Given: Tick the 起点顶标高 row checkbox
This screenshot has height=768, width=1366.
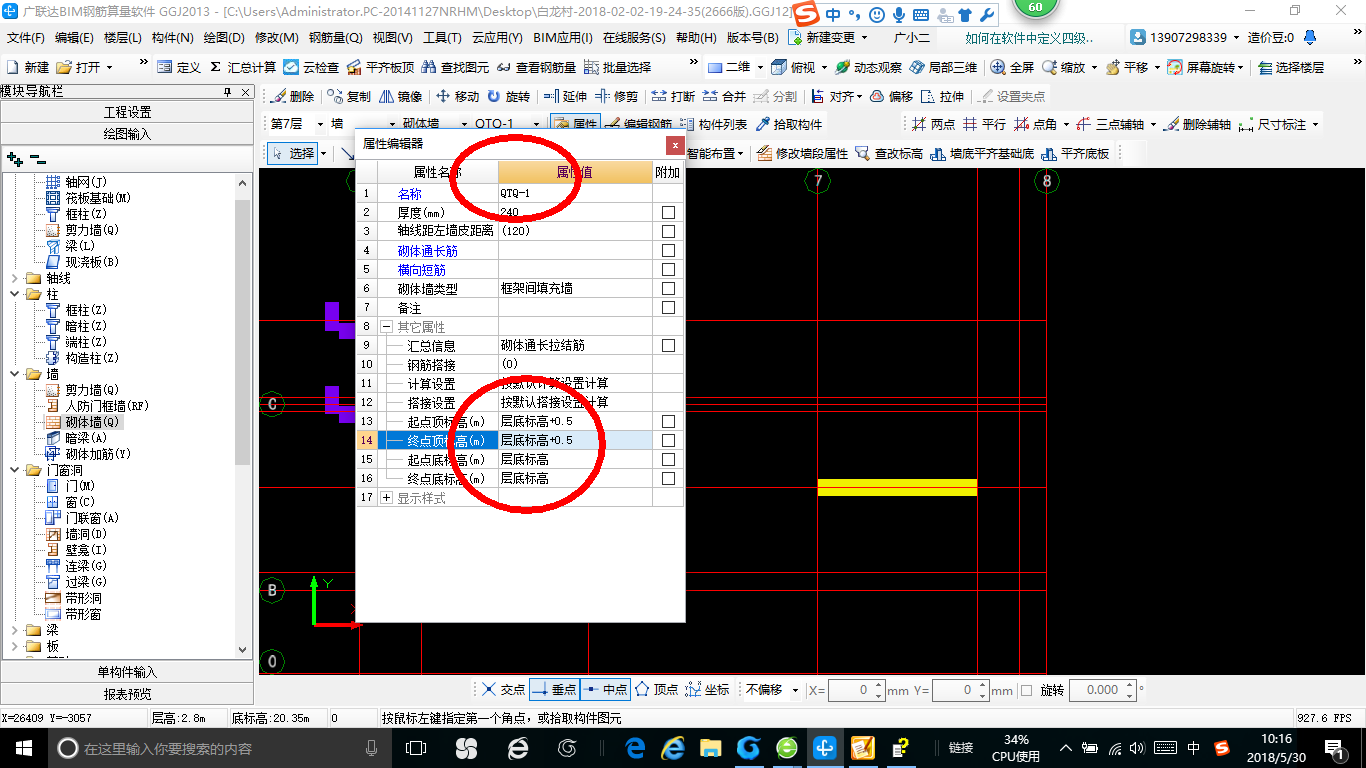Looking at the screenshot, I should 668,421.
